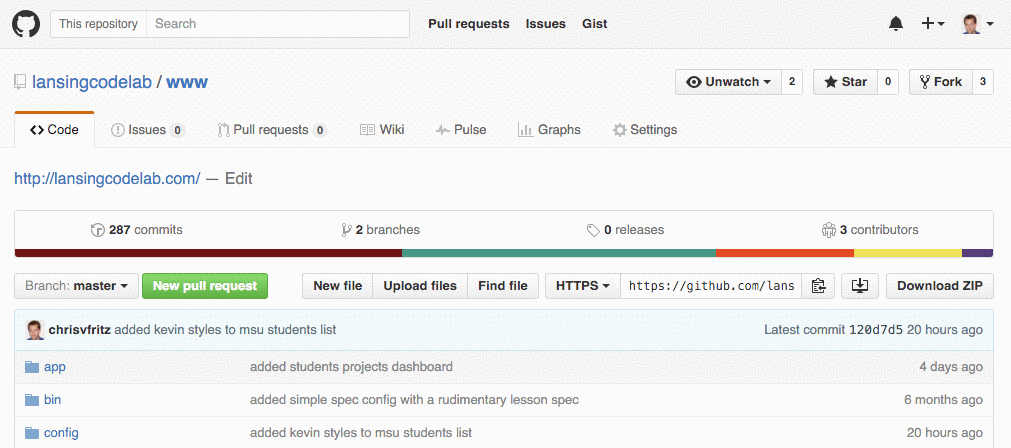Click Download ZIP button

click(940, 286)
